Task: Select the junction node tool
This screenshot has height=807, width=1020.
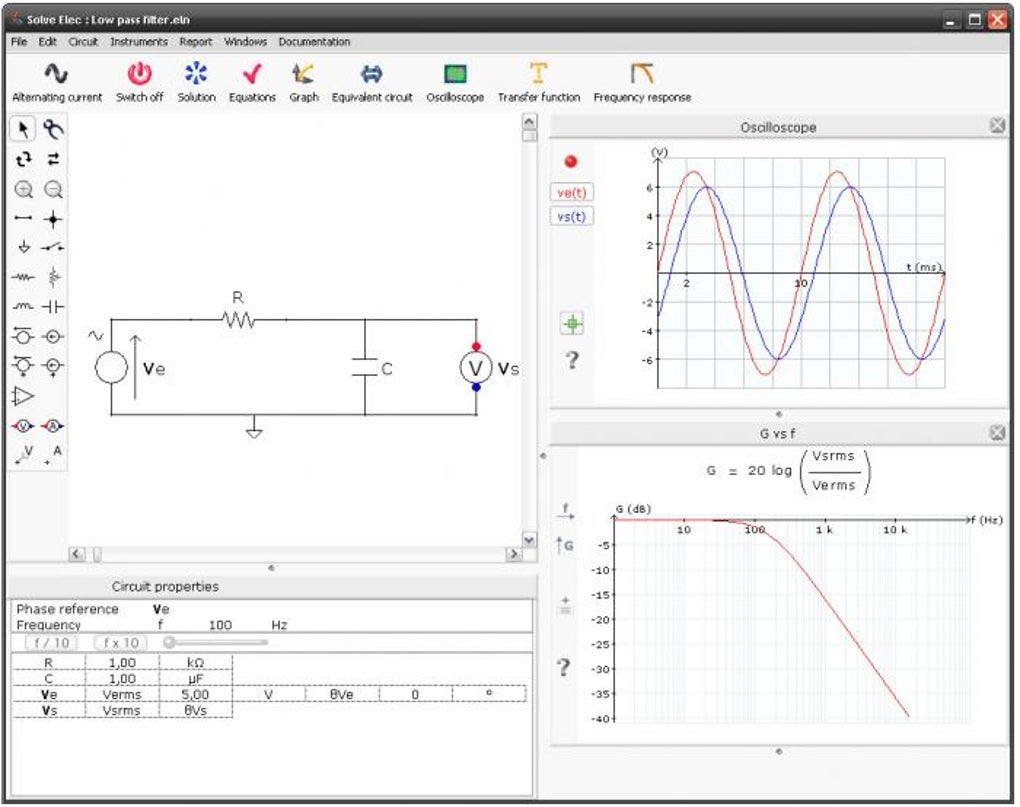Action: click(53, 219)
